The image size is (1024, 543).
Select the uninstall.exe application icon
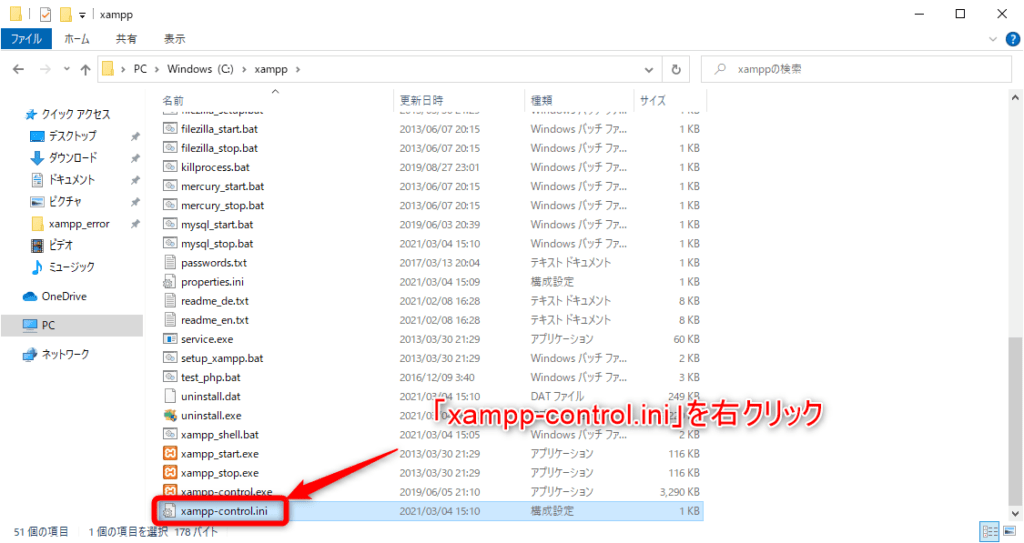click(x=170, y=415)
